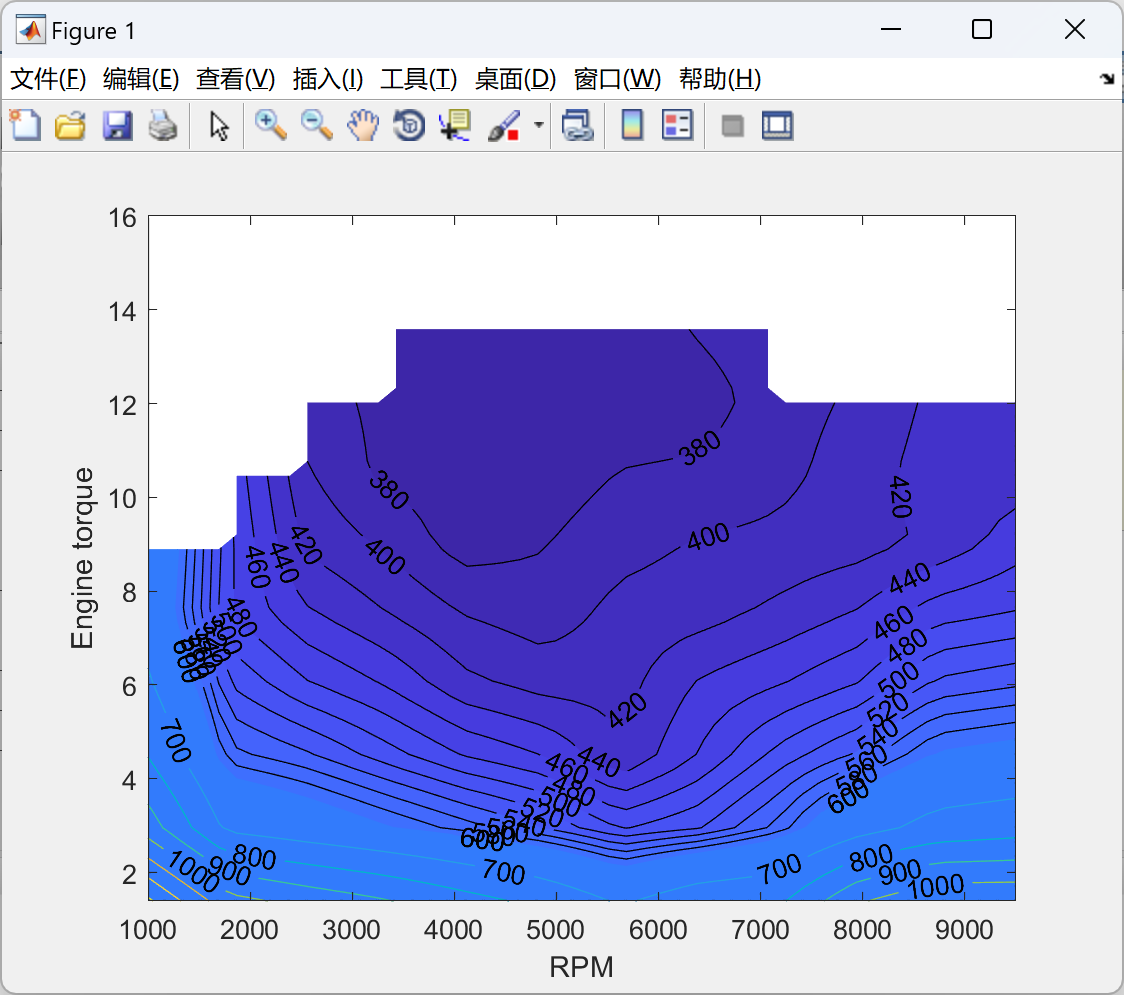
Task: Select the Brush data tool
Action: pos(504,125)
